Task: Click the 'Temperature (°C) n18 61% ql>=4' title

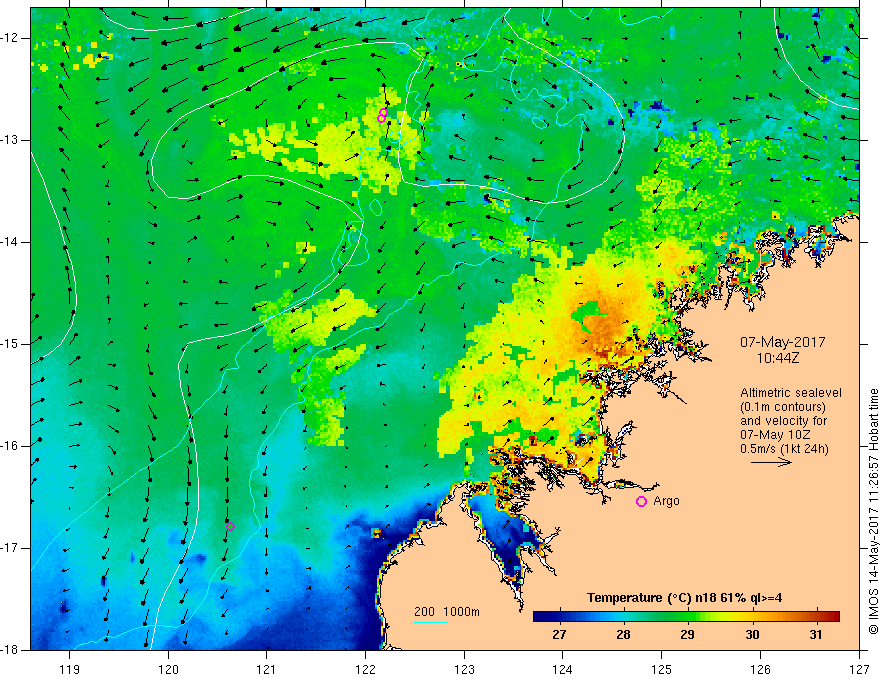Action: point(685,598)
